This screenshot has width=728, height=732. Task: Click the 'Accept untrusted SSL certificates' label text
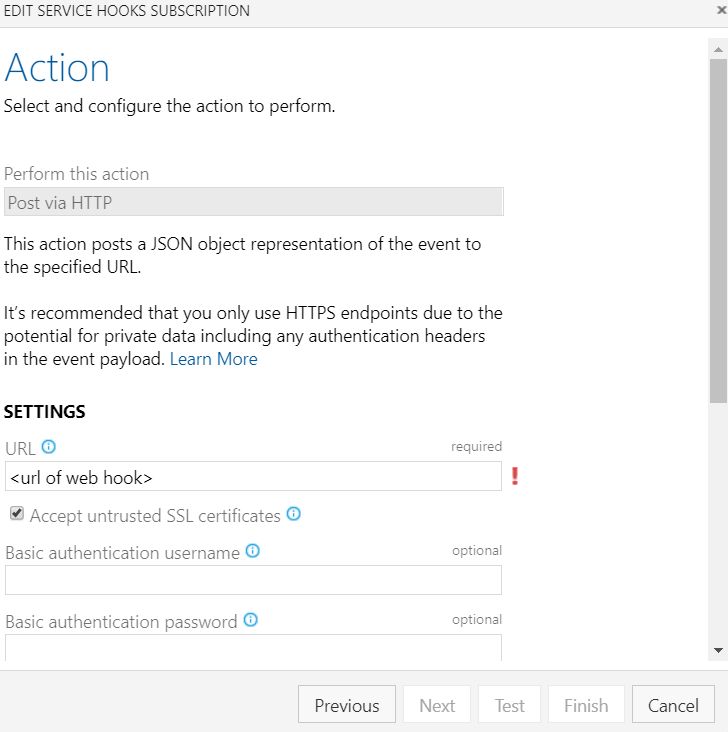[x=155, y=516]
